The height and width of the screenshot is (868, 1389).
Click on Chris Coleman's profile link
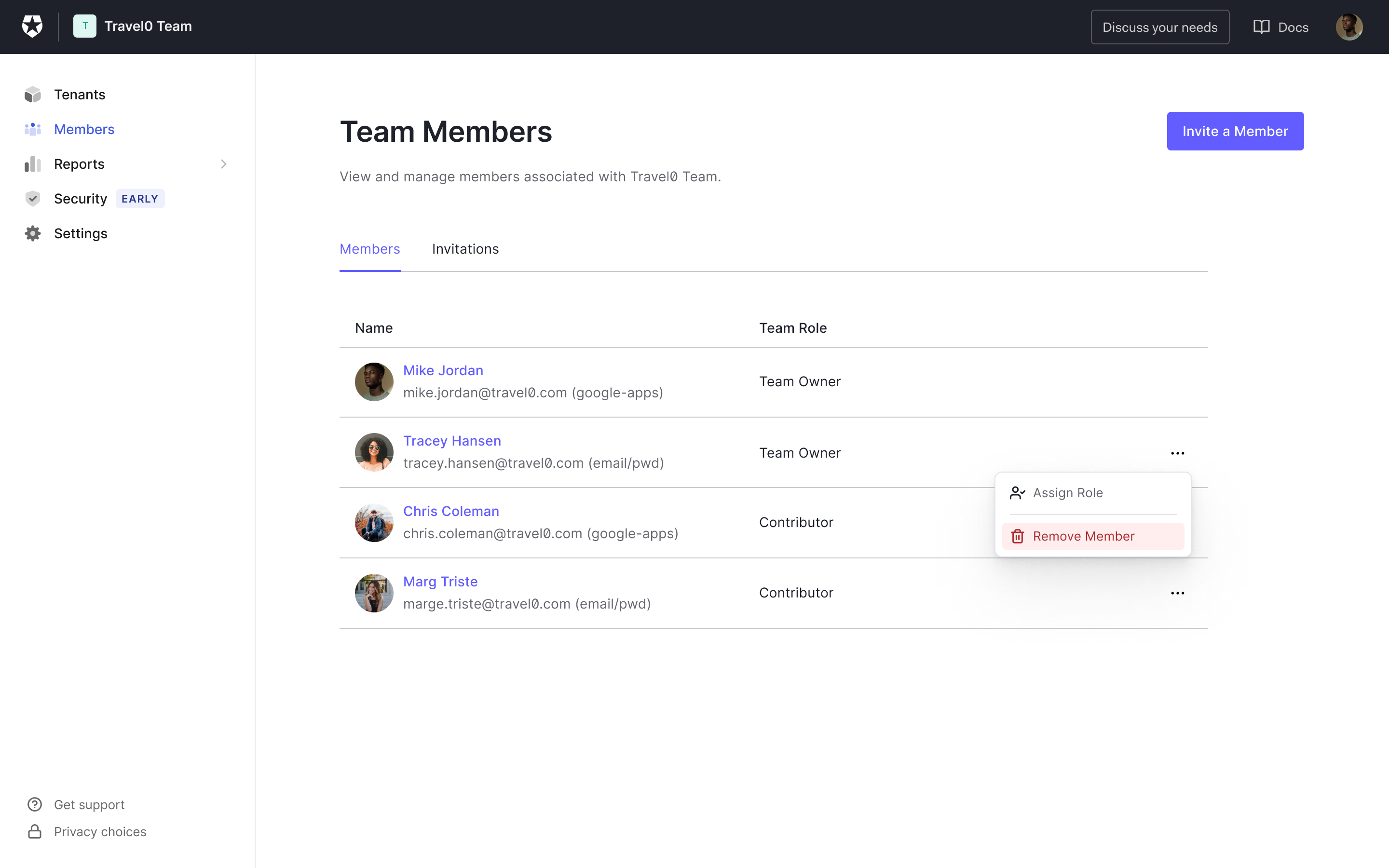(x=451, y=511)
